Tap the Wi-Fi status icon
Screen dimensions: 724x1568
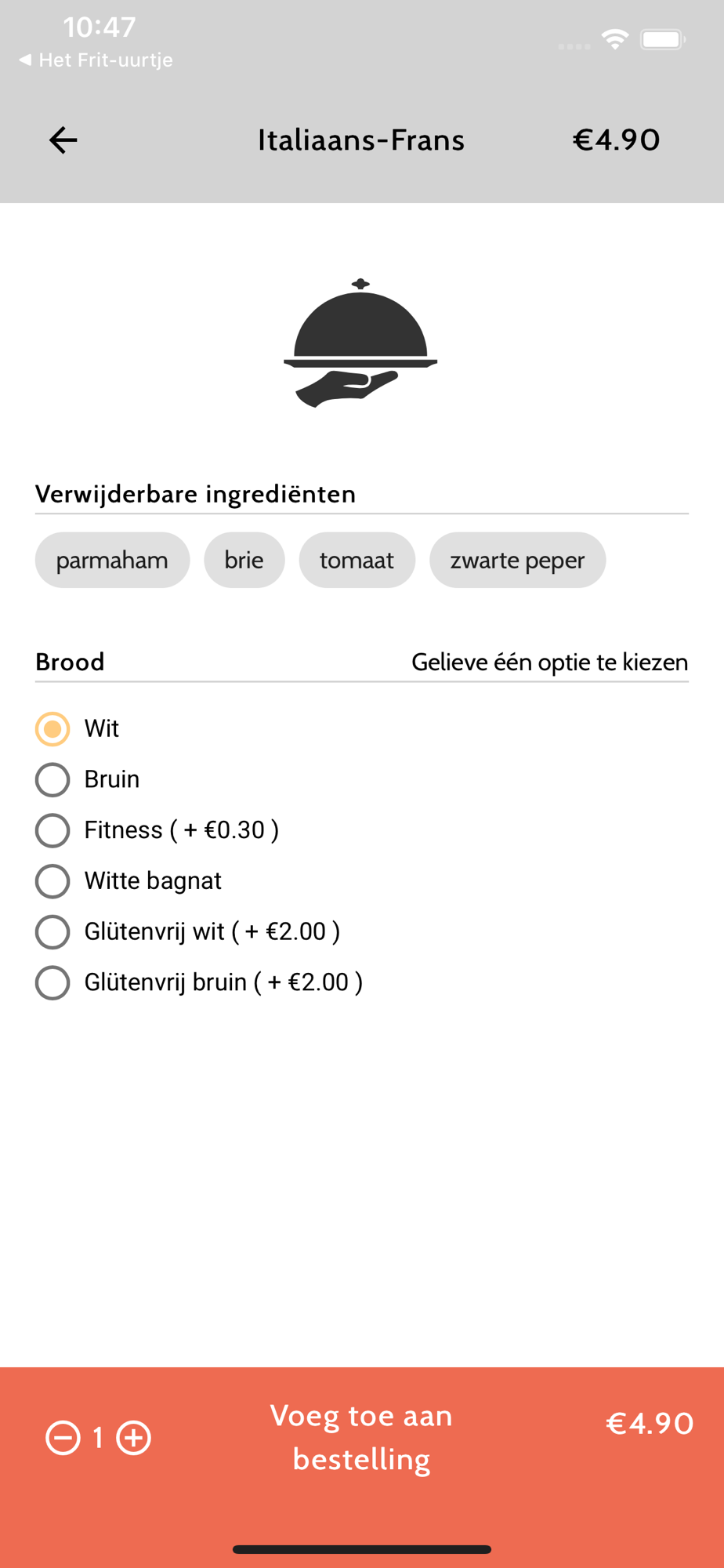615,39
